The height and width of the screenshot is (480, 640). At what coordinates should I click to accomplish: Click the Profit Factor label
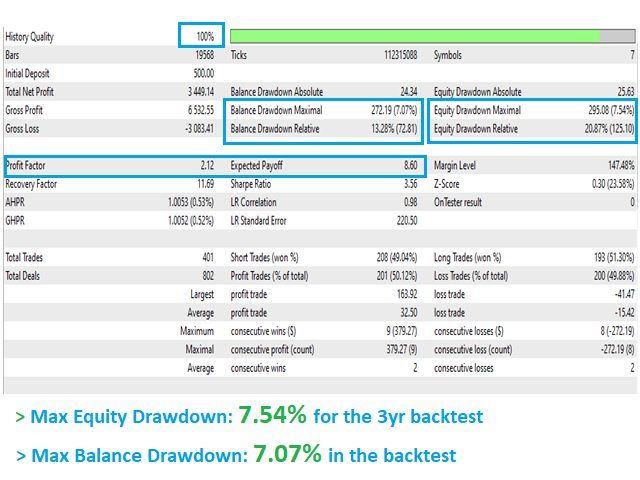(25, 165)
